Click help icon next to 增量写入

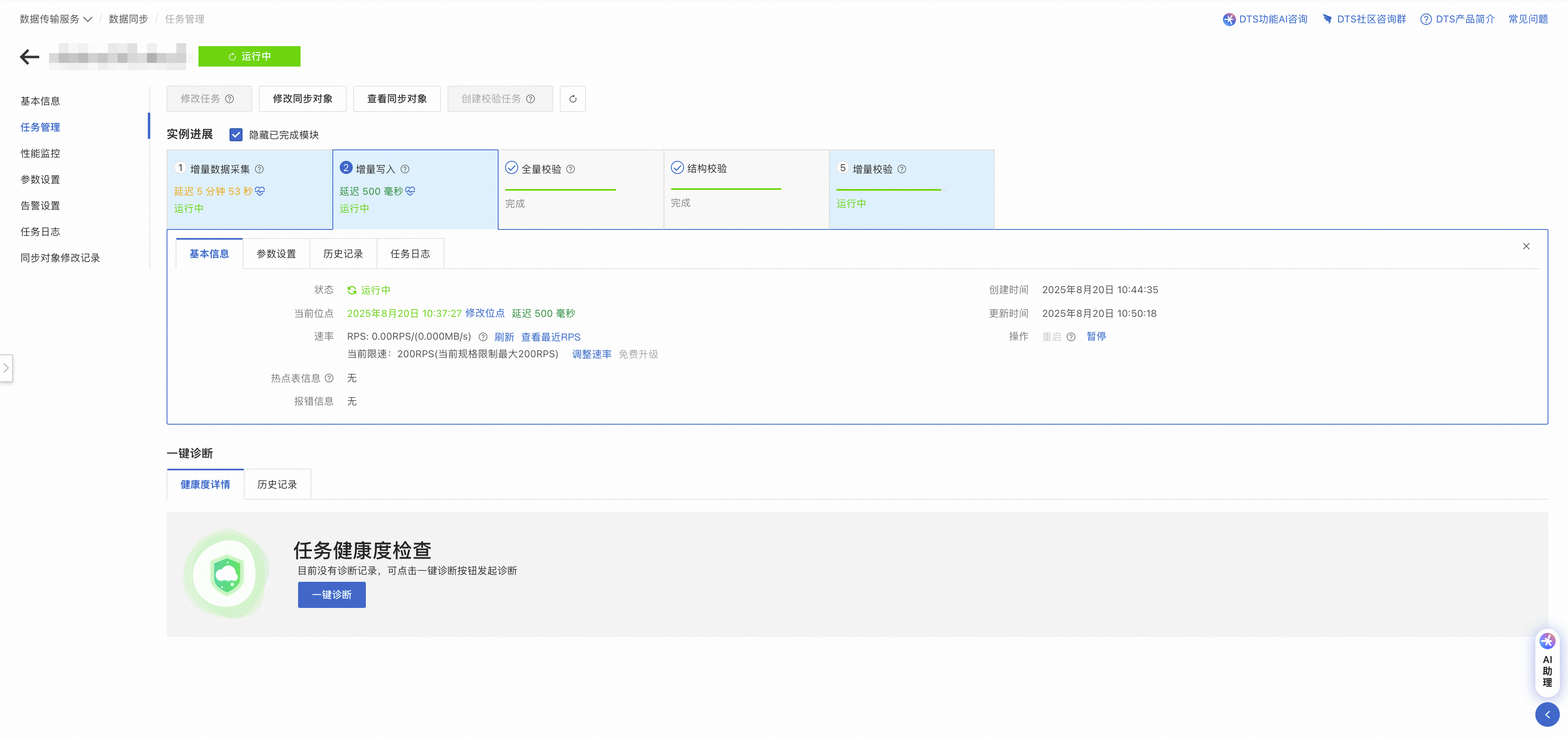tap(405, 169)
